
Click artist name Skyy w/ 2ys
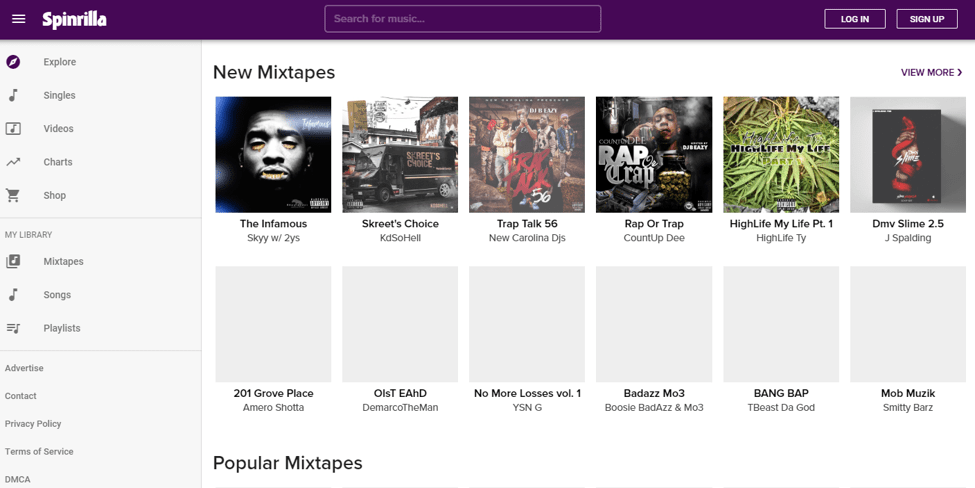click(274, 238)
